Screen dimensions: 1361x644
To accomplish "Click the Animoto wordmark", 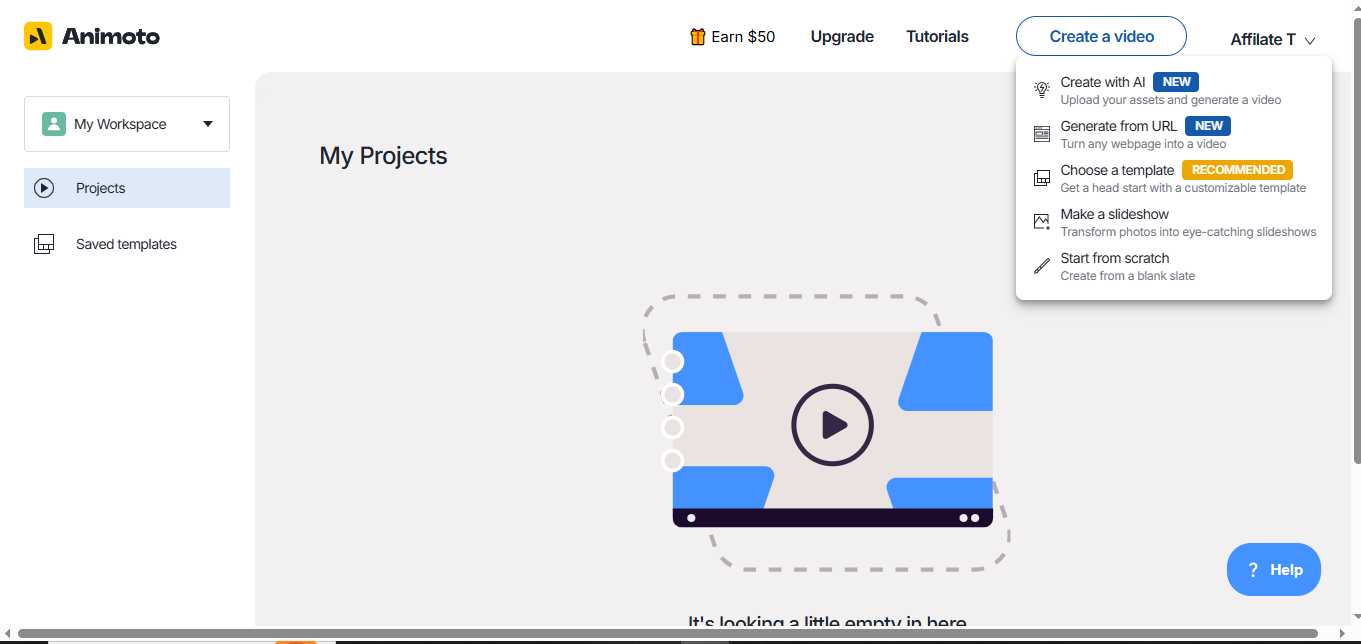I will click(x=111, y=37).
